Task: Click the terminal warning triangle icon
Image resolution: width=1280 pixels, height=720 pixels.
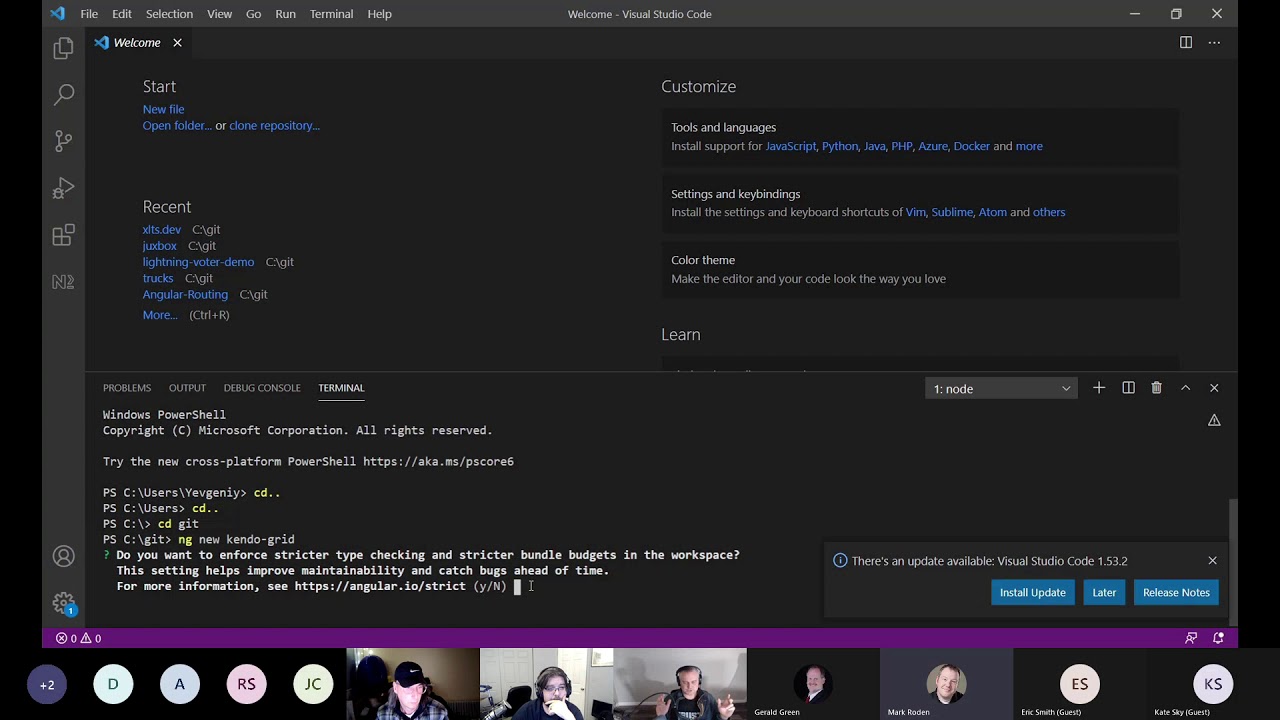Action: 1214,421
